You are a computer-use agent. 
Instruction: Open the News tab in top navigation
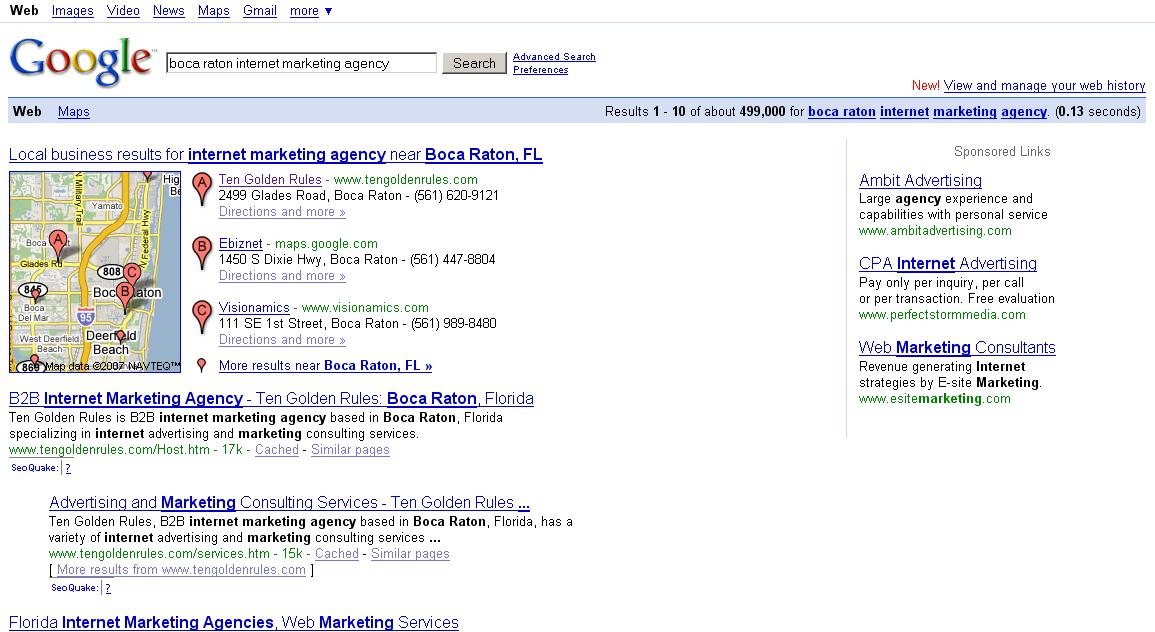(169, 11)
